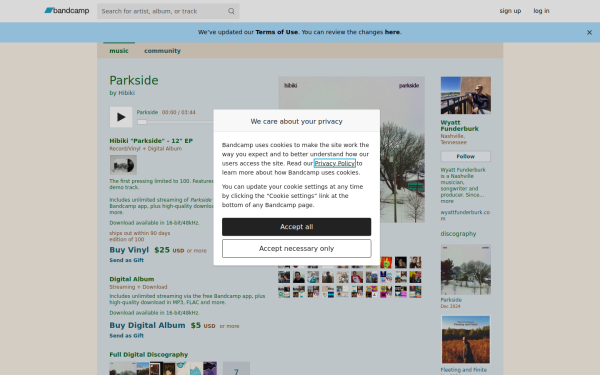Open Fleeting and Finite album thumbnail
Image resolution: width=600 pixels, height=375 pixels.
click(x=466, y=339)
